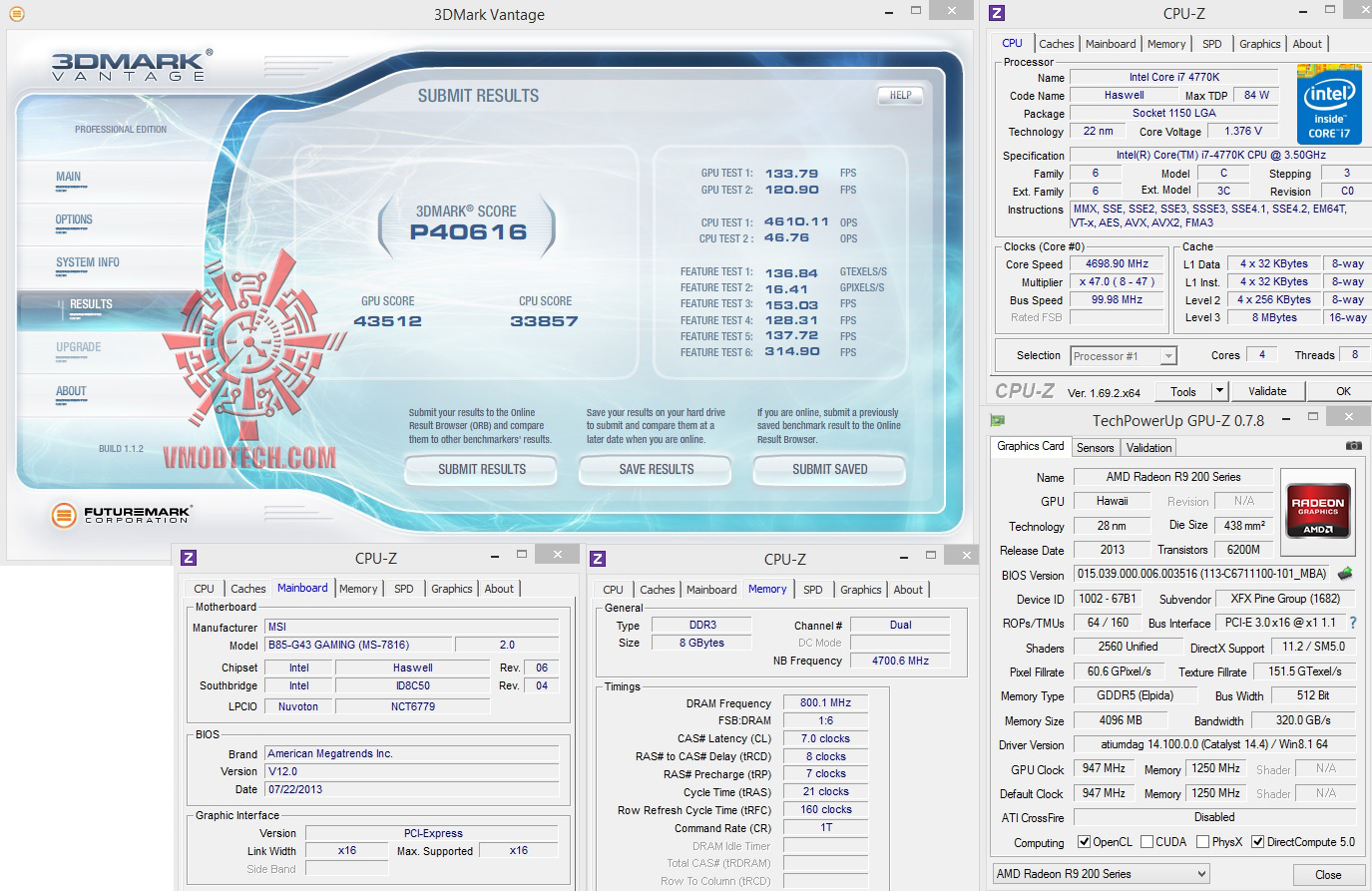Click the GPU-Z BIOS Version field
Viewport: 1372px width, 891px height.
[1202, 574]
